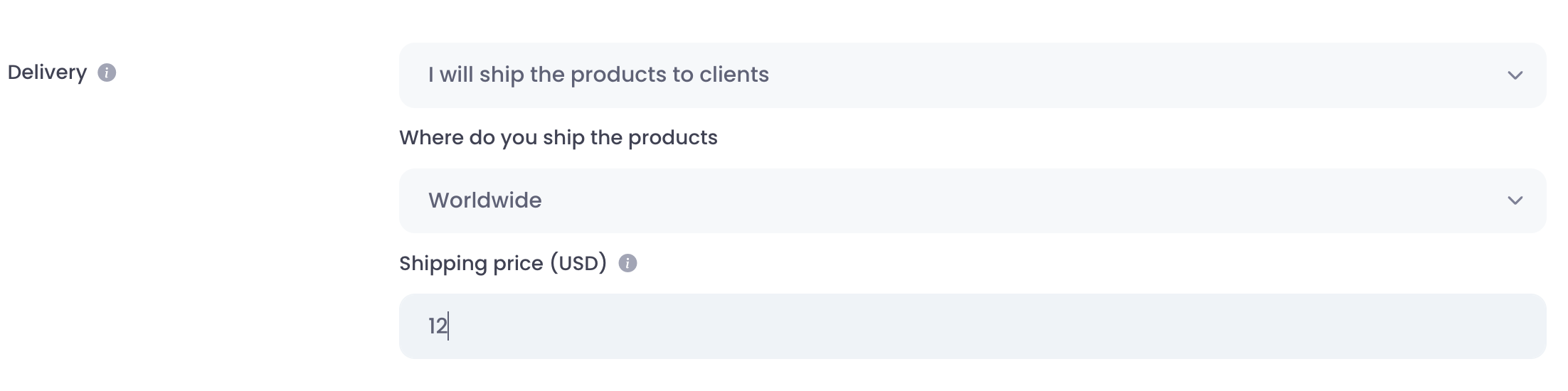Click the "Shipping price (USD)" label
The width and height of the screenshot is (1568, 391).
tap(502, 263)
